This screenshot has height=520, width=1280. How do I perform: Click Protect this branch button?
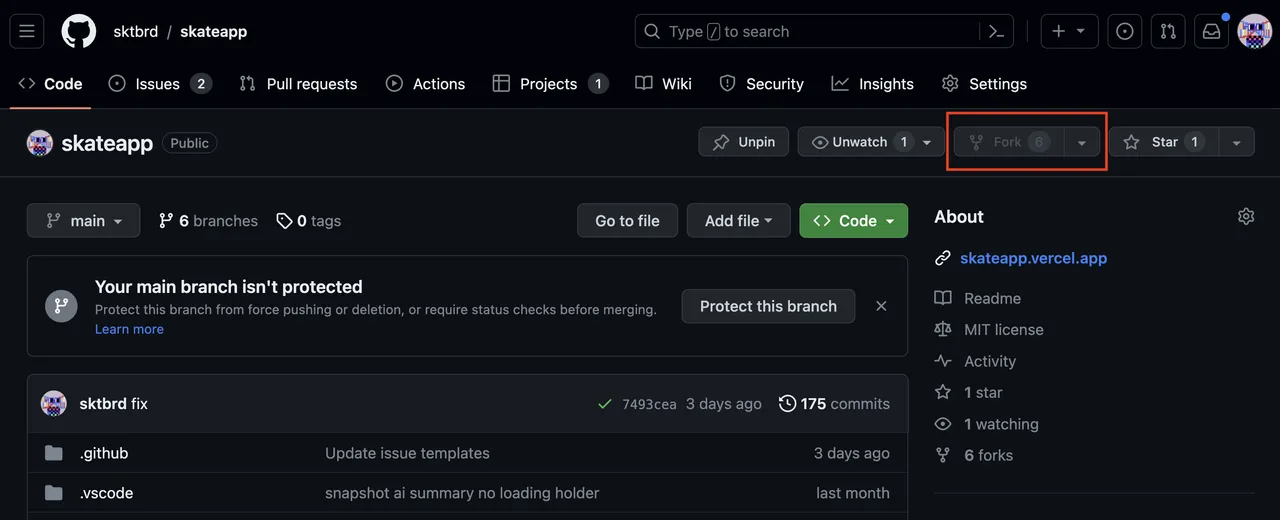click(768, 306)
